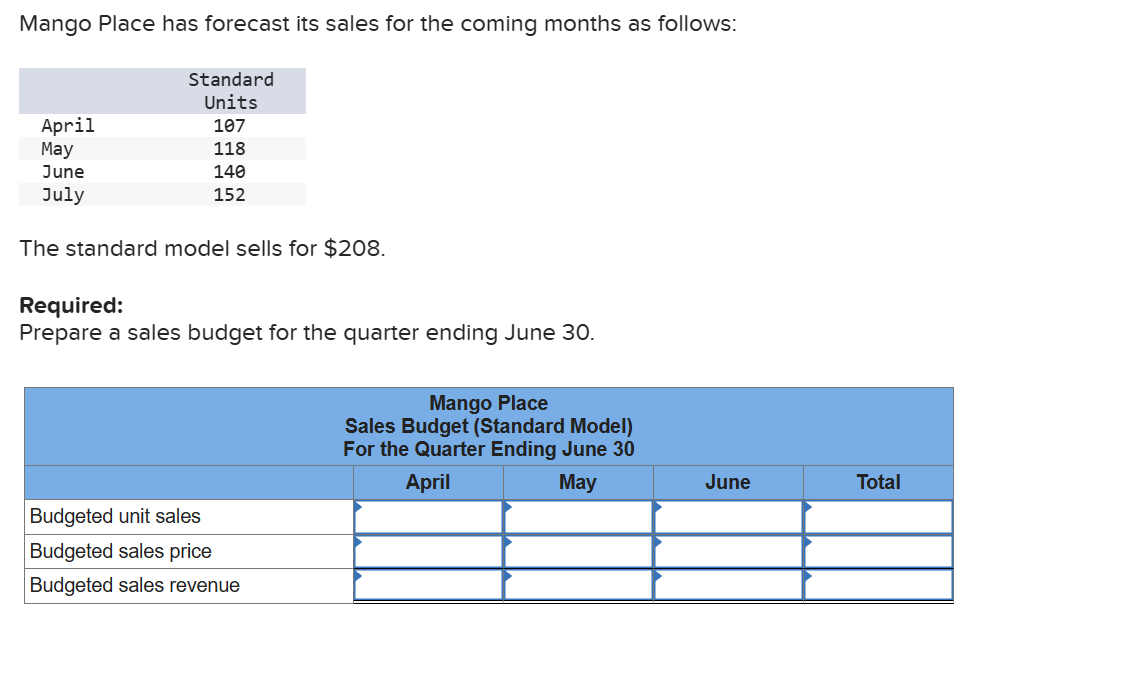The image size is (1144, 684).
Task: Select May budgeted unit sales cell
Action: (578, 517)
